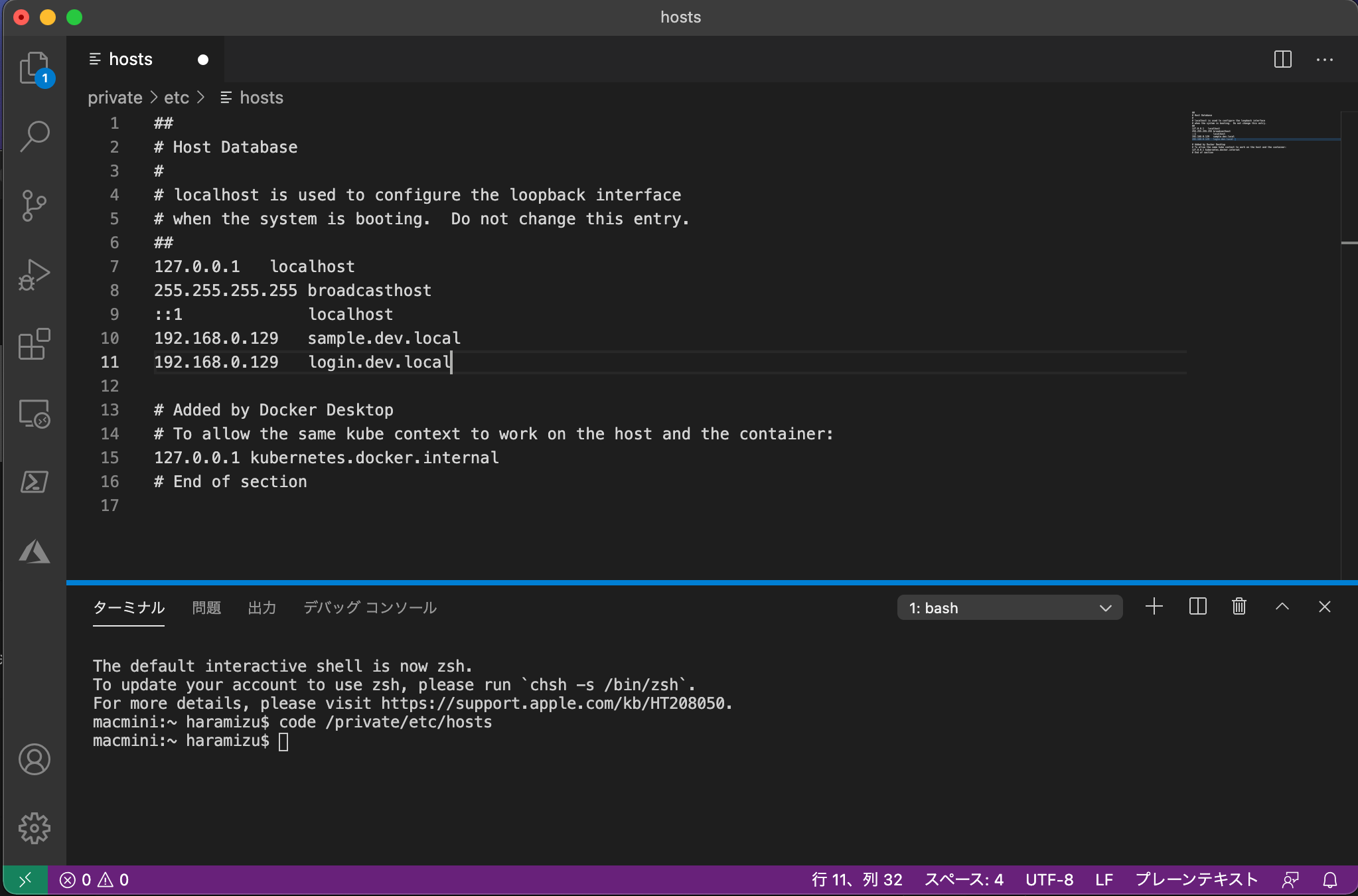Expand the hosts breadcrumb segment
Screen dimensions: 1358x896
click(x=252, y=98)
